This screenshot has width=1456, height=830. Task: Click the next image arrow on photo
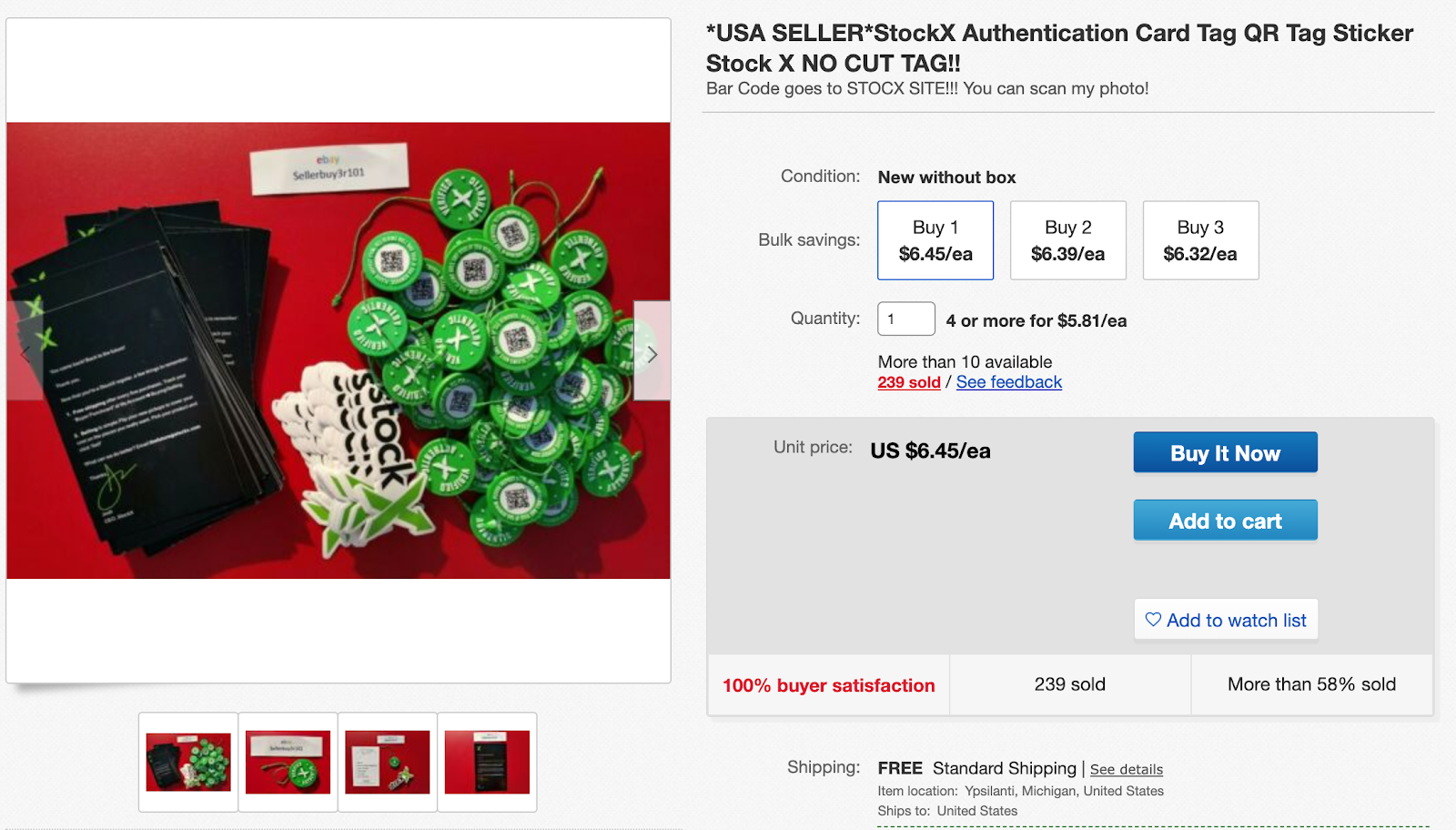point(652,351)
